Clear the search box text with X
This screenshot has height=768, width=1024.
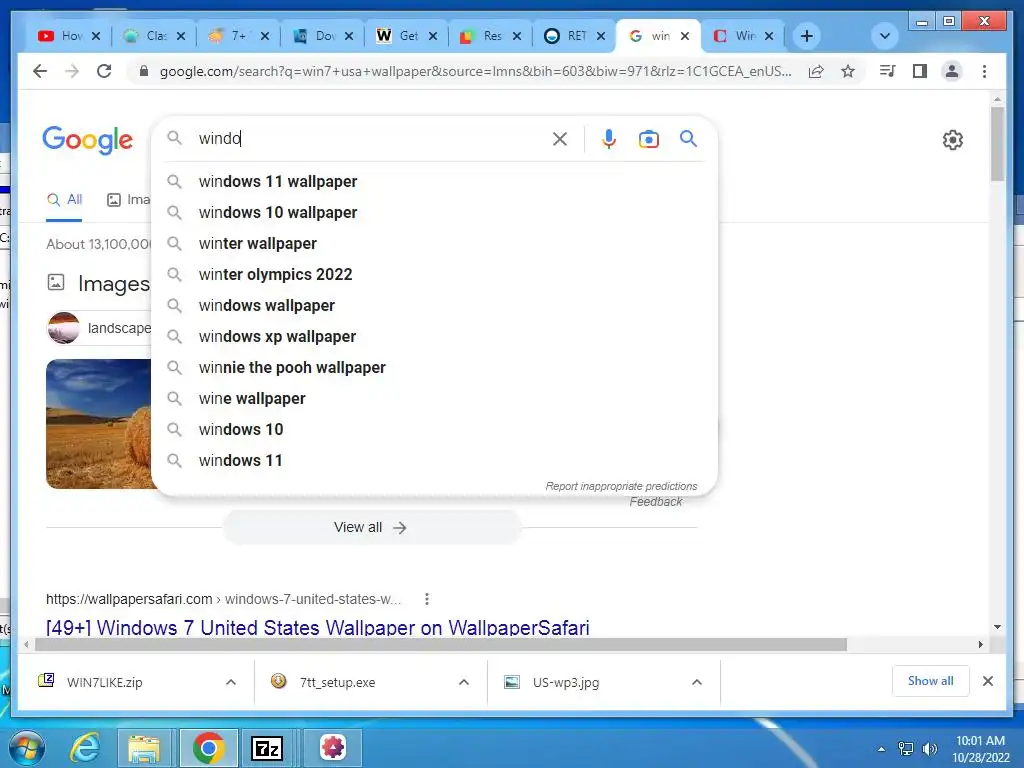click(560, 139)
